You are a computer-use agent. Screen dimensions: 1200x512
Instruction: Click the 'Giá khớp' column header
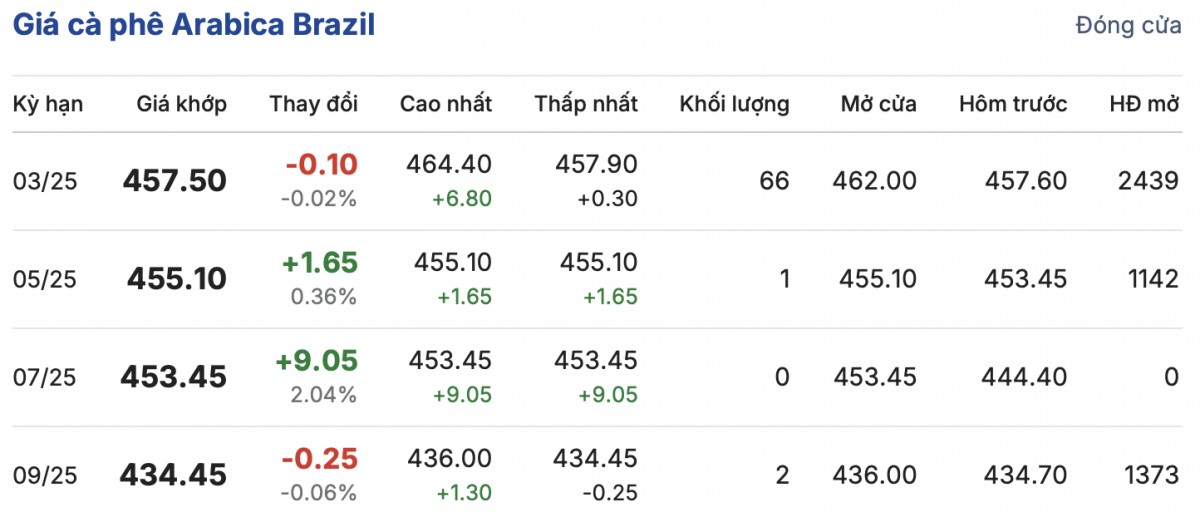[182, 104]
